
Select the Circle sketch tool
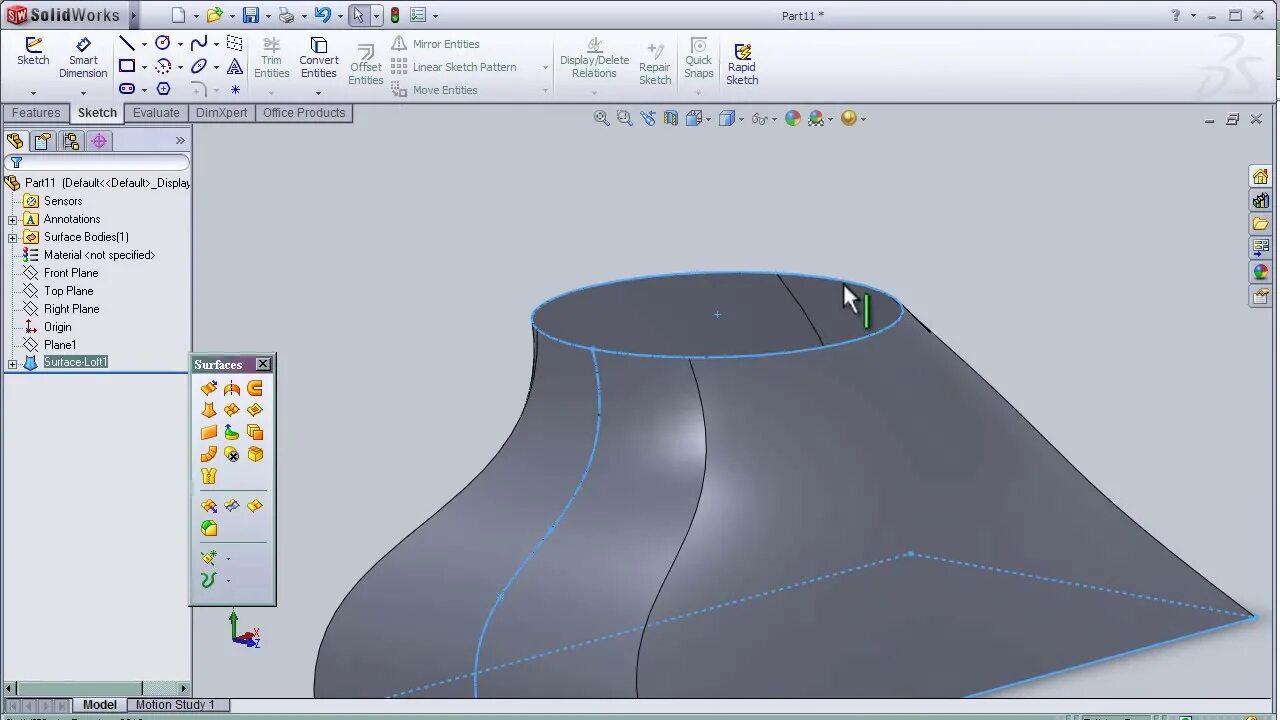coord(163,43)
